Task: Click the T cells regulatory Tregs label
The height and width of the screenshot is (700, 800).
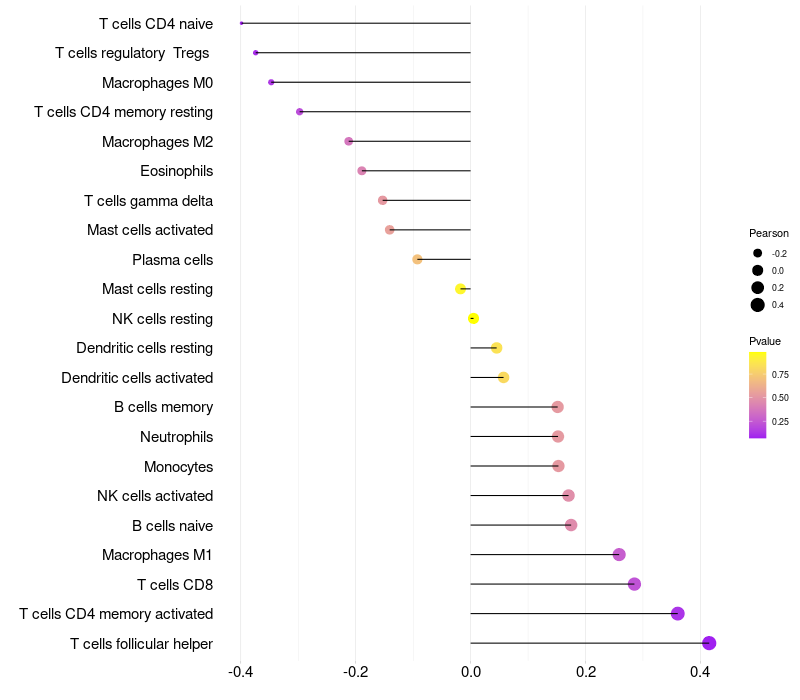Action: coord(132,53)
